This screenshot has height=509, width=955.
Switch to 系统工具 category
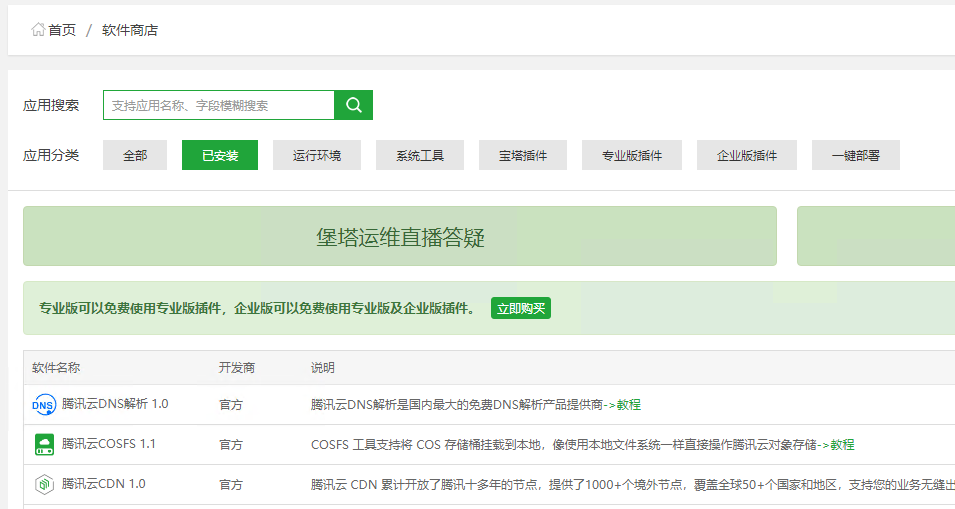420,155
